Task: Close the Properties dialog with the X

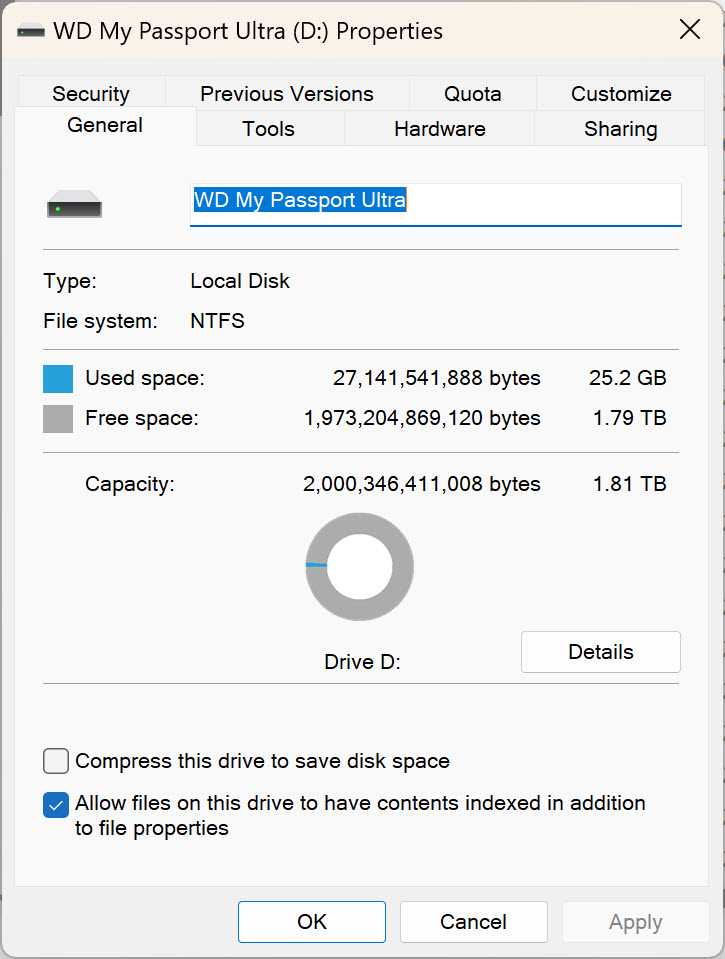Action: [x=690, y=29]
